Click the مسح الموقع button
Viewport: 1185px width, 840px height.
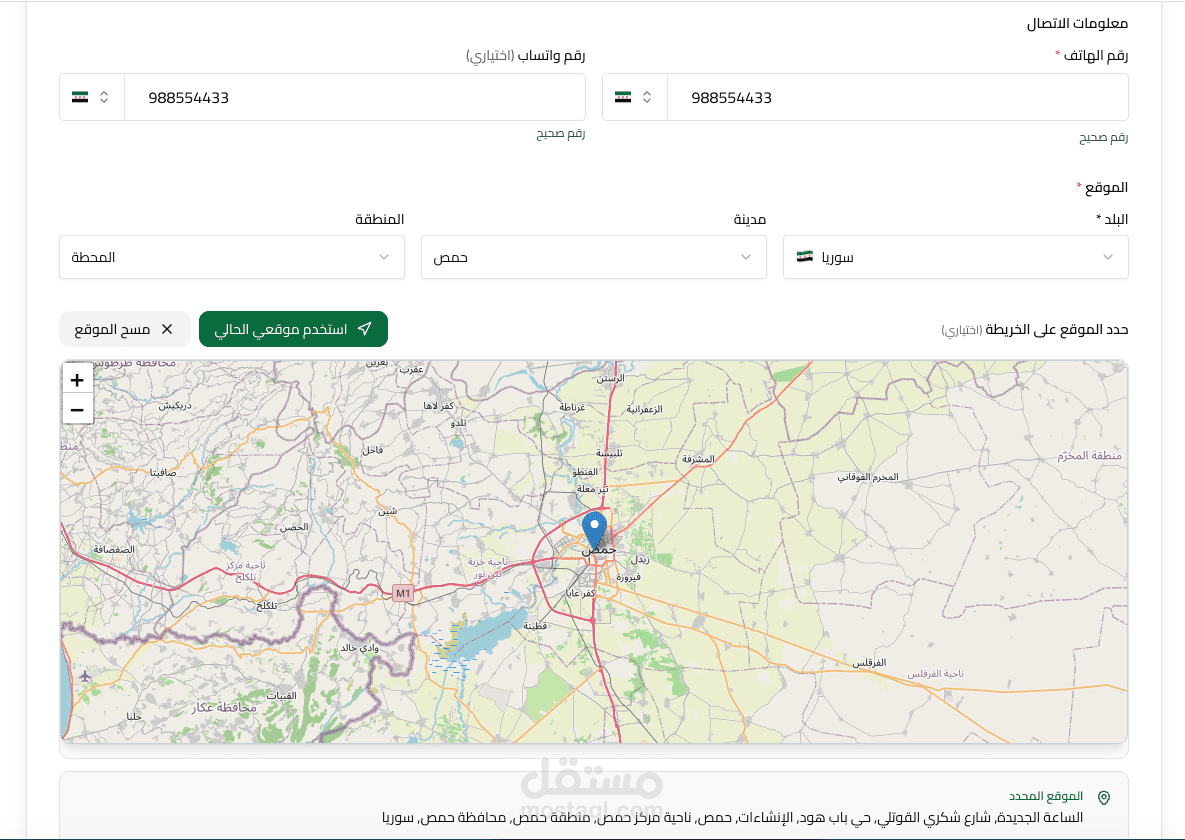tap(125, 329)
